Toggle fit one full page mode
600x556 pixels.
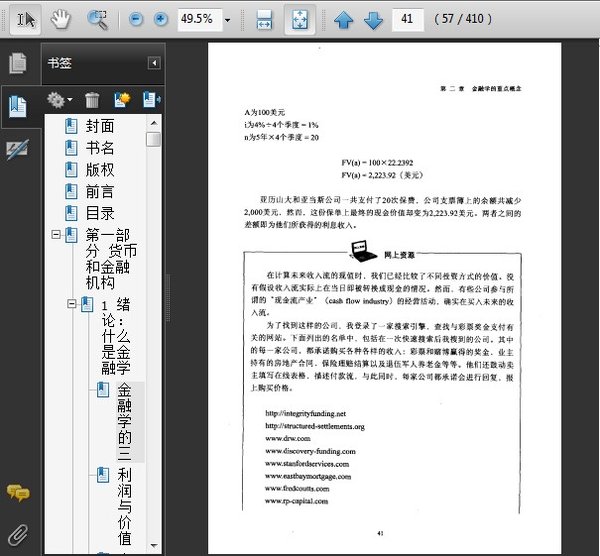tap(299, 19)
